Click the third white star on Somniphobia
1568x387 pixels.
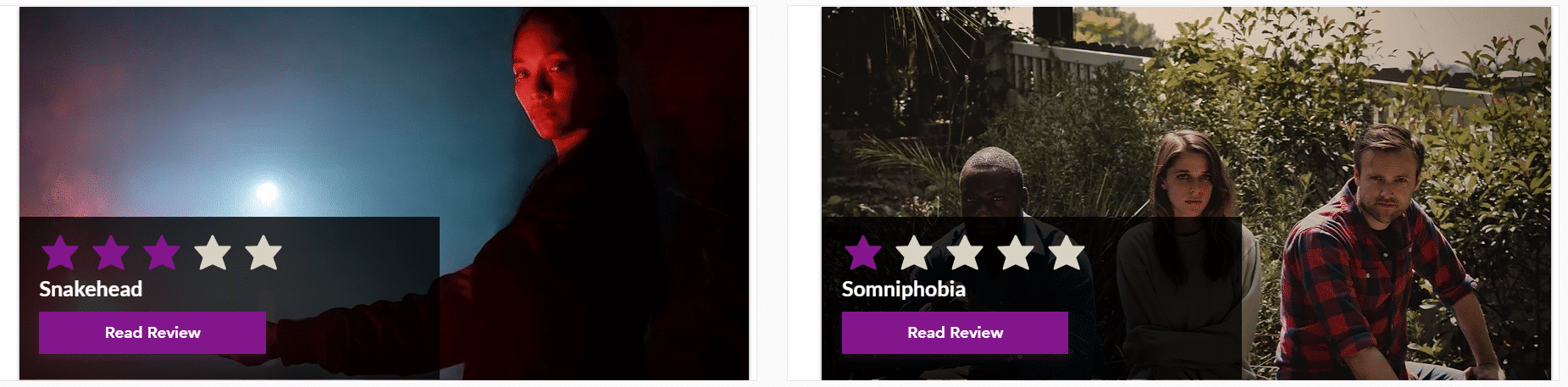[x=965, y=252]
